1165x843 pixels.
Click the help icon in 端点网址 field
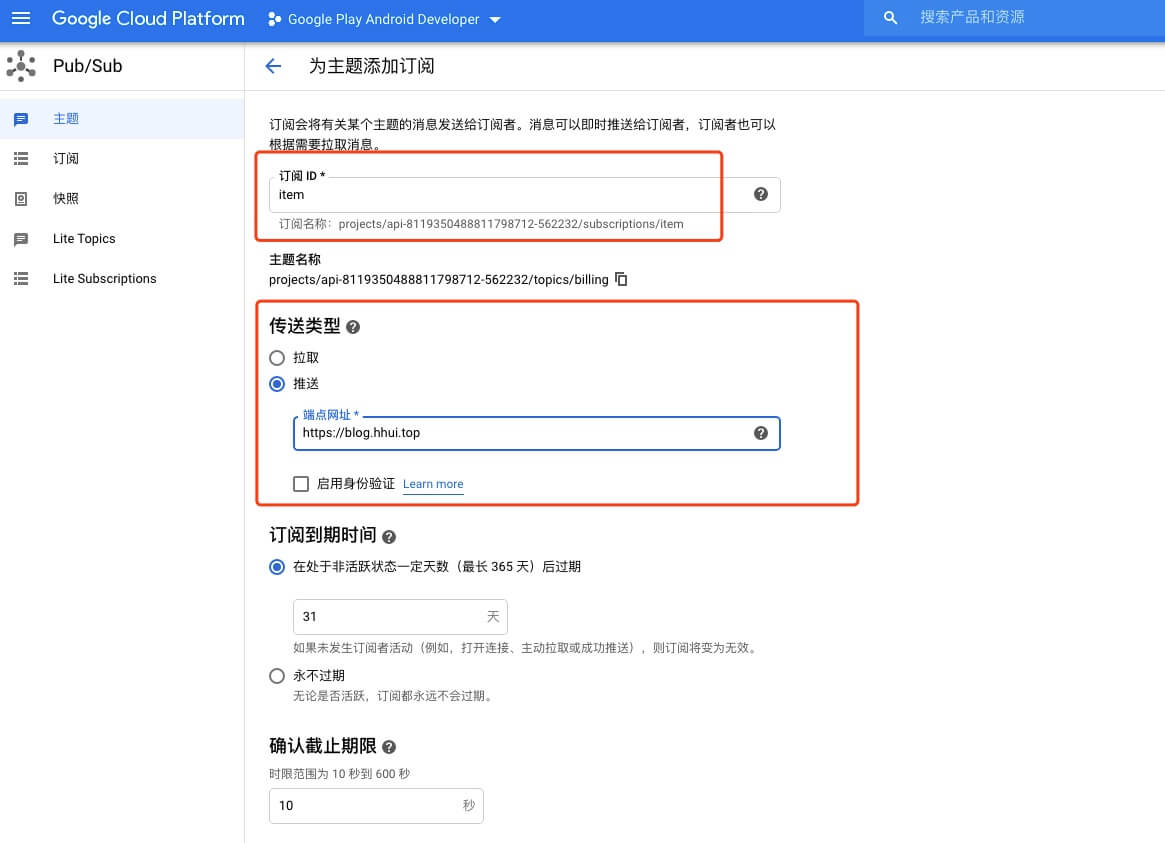(761, 433)
